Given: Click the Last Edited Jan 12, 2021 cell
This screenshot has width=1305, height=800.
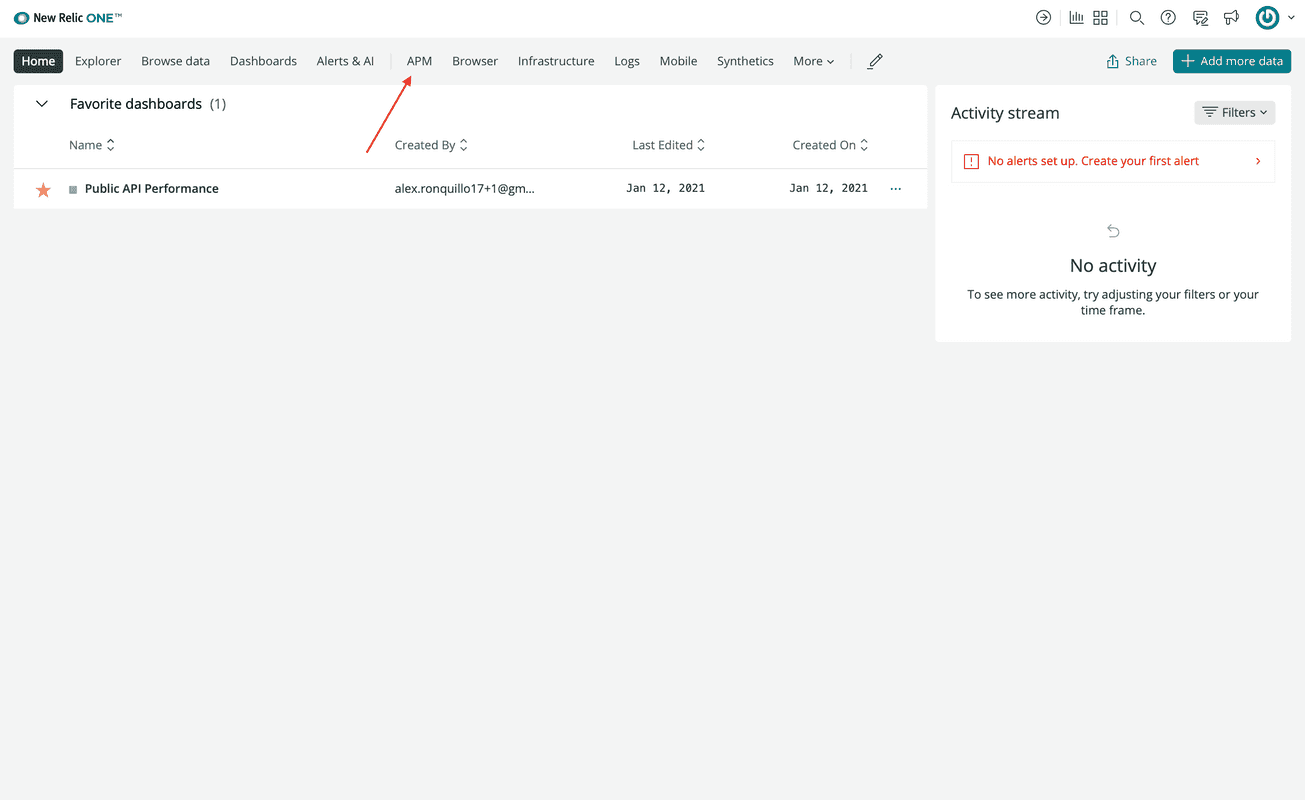Looking at the screenshot, I should click(x=665, y=189).
